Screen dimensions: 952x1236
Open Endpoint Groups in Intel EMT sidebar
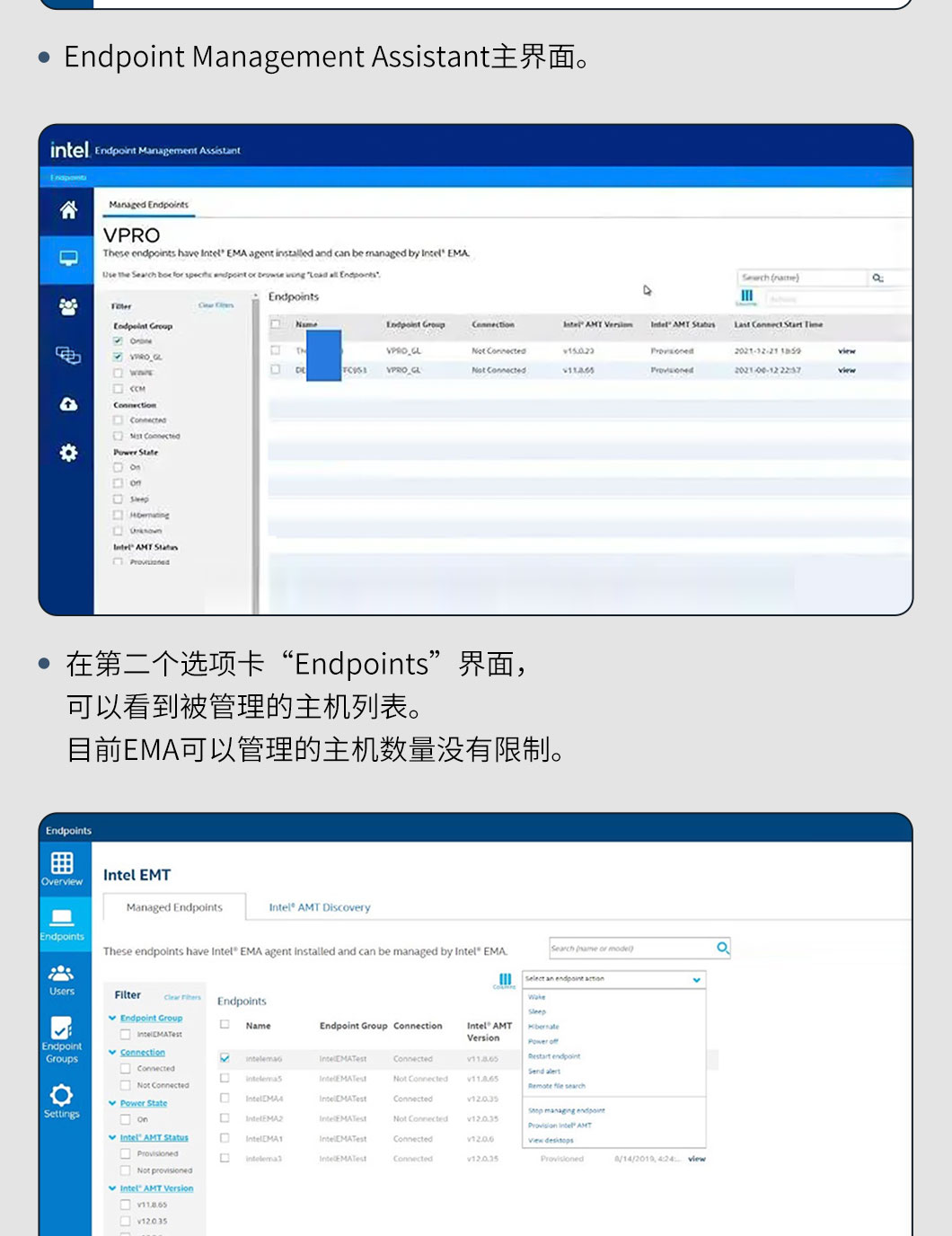pyautogui.click(x=62, y=1040)
